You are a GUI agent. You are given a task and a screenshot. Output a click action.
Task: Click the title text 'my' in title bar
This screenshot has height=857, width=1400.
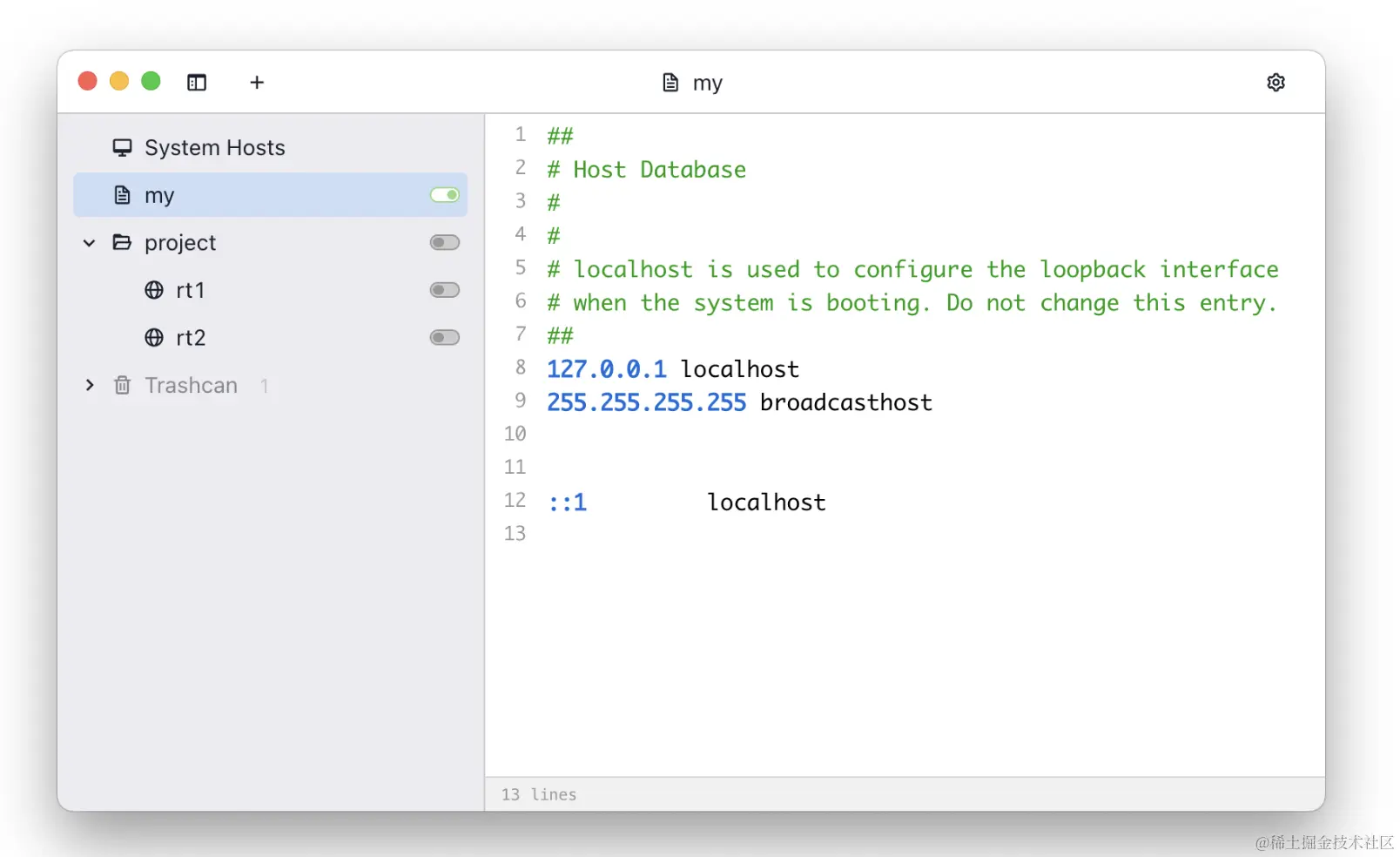pos(708,84)
